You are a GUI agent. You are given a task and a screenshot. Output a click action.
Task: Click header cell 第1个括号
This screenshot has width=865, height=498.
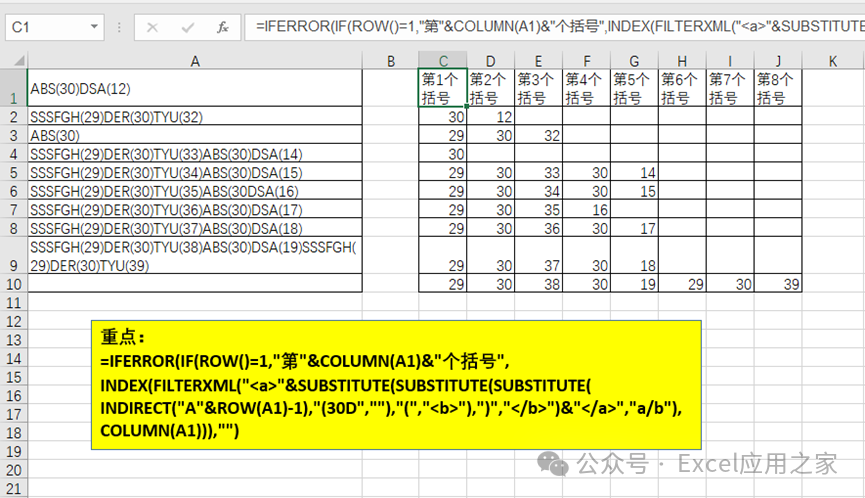coord(443,88)
